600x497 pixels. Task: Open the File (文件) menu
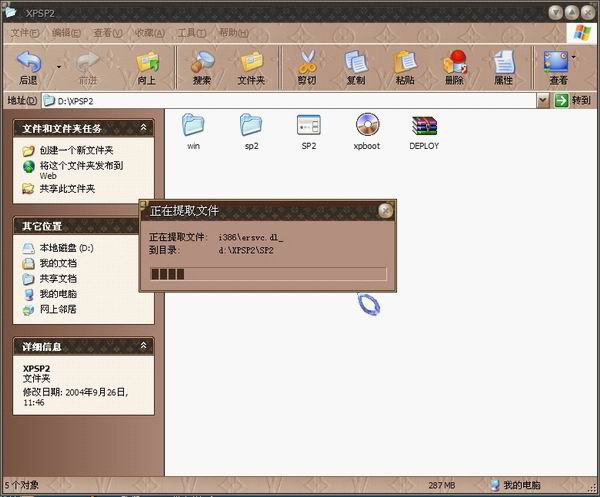(24, 33)
